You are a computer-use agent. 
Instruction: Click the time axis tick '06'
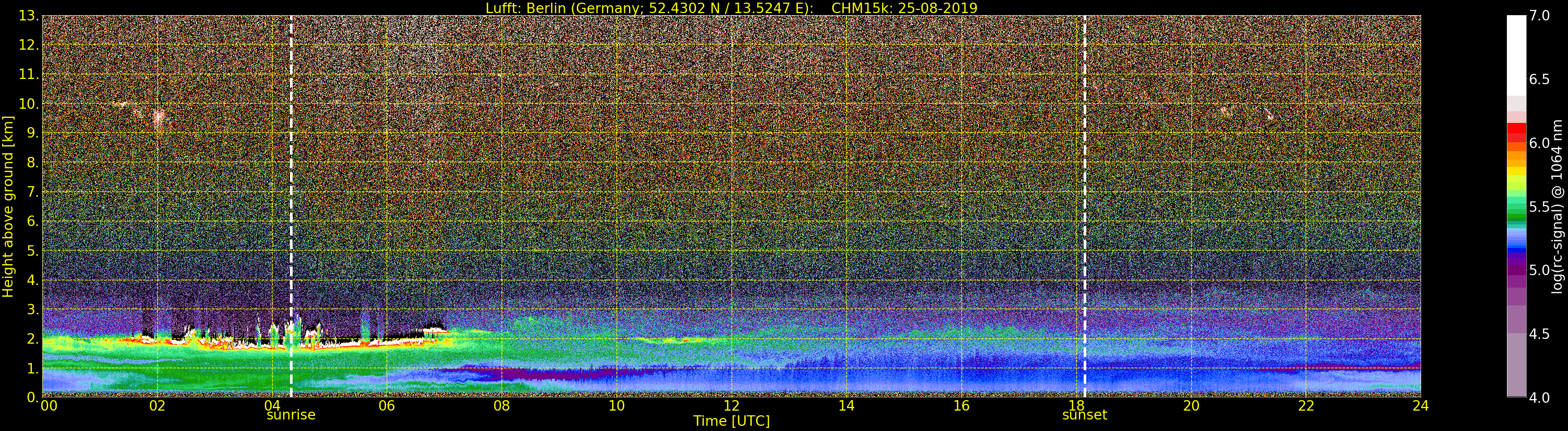pos(387,406)
